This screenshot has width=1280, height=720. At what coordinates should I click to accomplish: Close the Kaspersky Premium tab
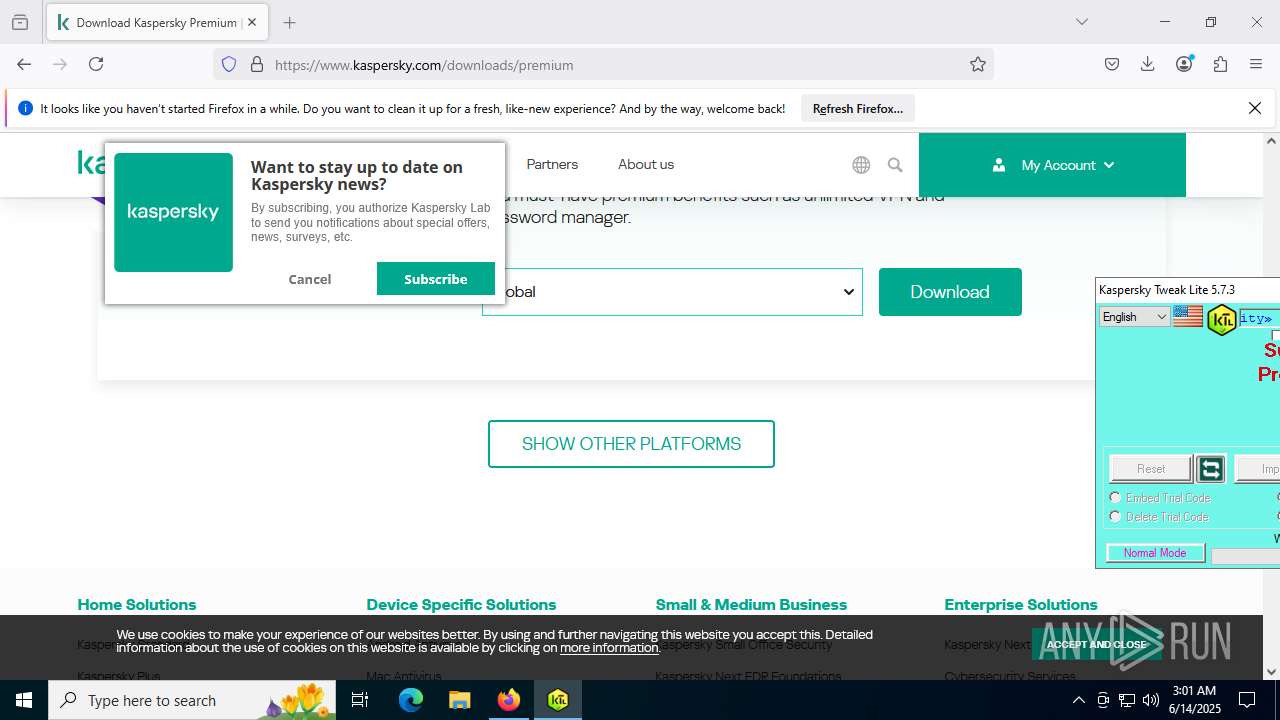[252, 22]
